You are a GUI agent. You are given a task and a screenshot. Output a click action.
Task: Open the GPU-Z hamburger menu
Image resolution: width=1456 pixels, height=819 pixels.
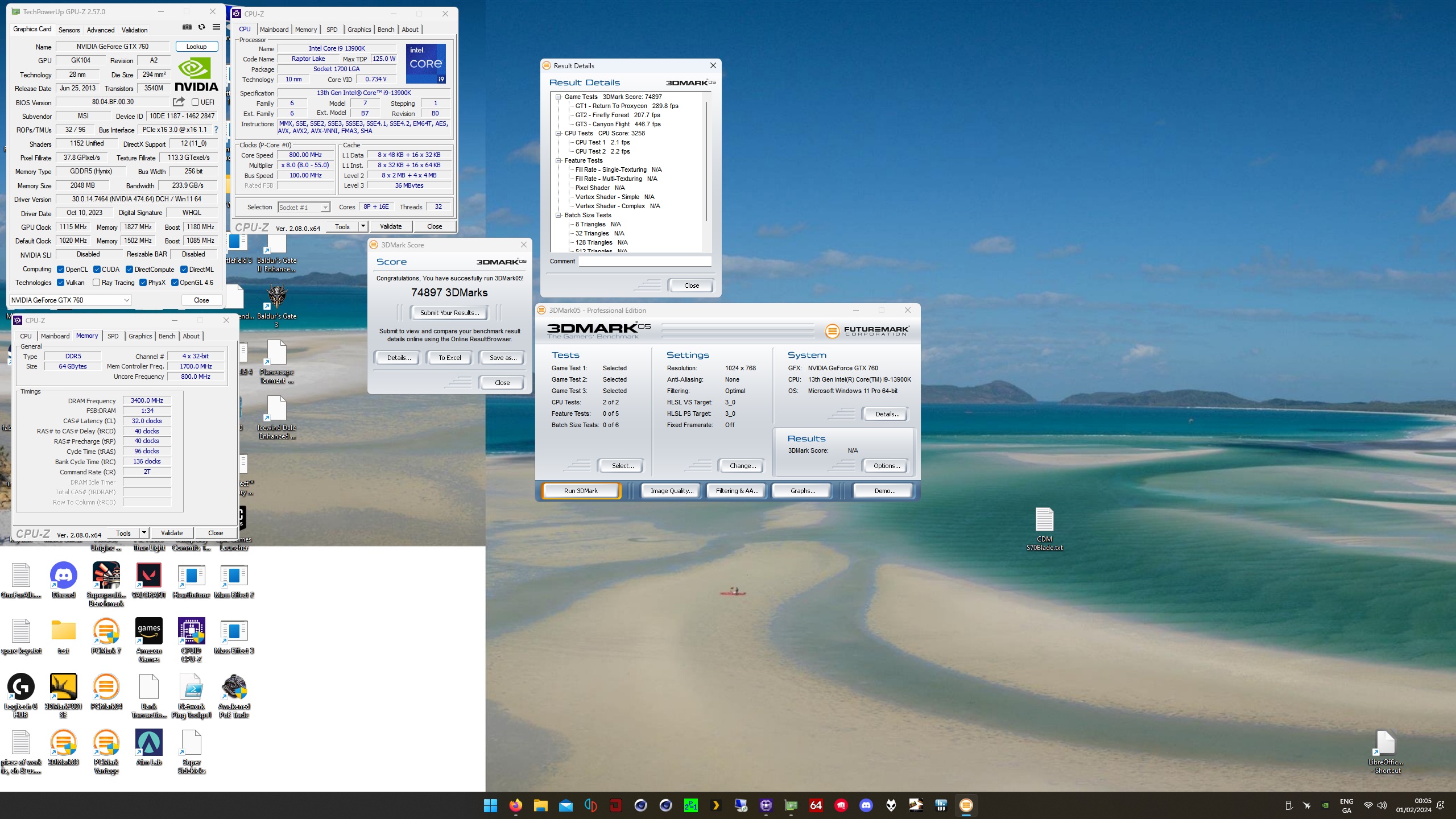coord(216,27)
